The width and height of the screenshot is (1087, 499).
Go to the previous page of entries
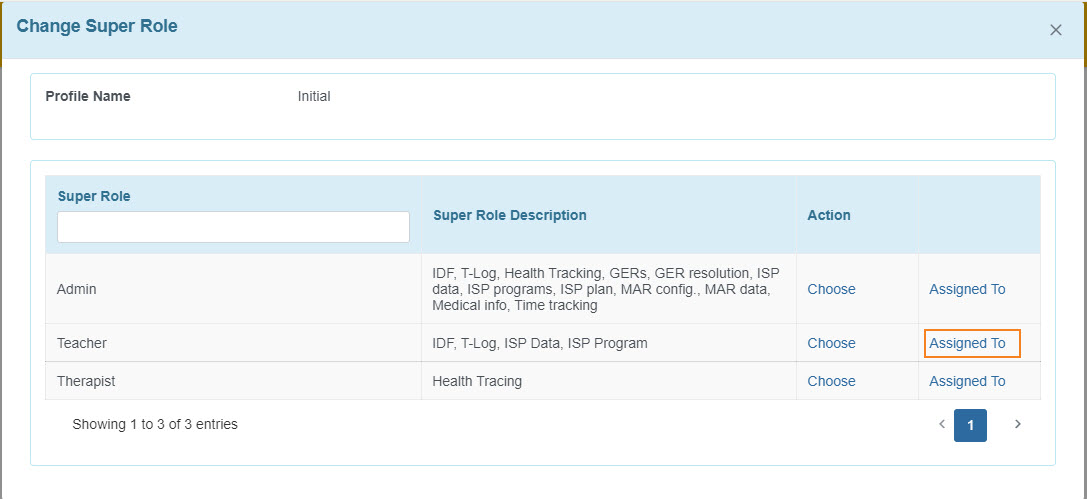pyautogui.click(x=941, y=424)
